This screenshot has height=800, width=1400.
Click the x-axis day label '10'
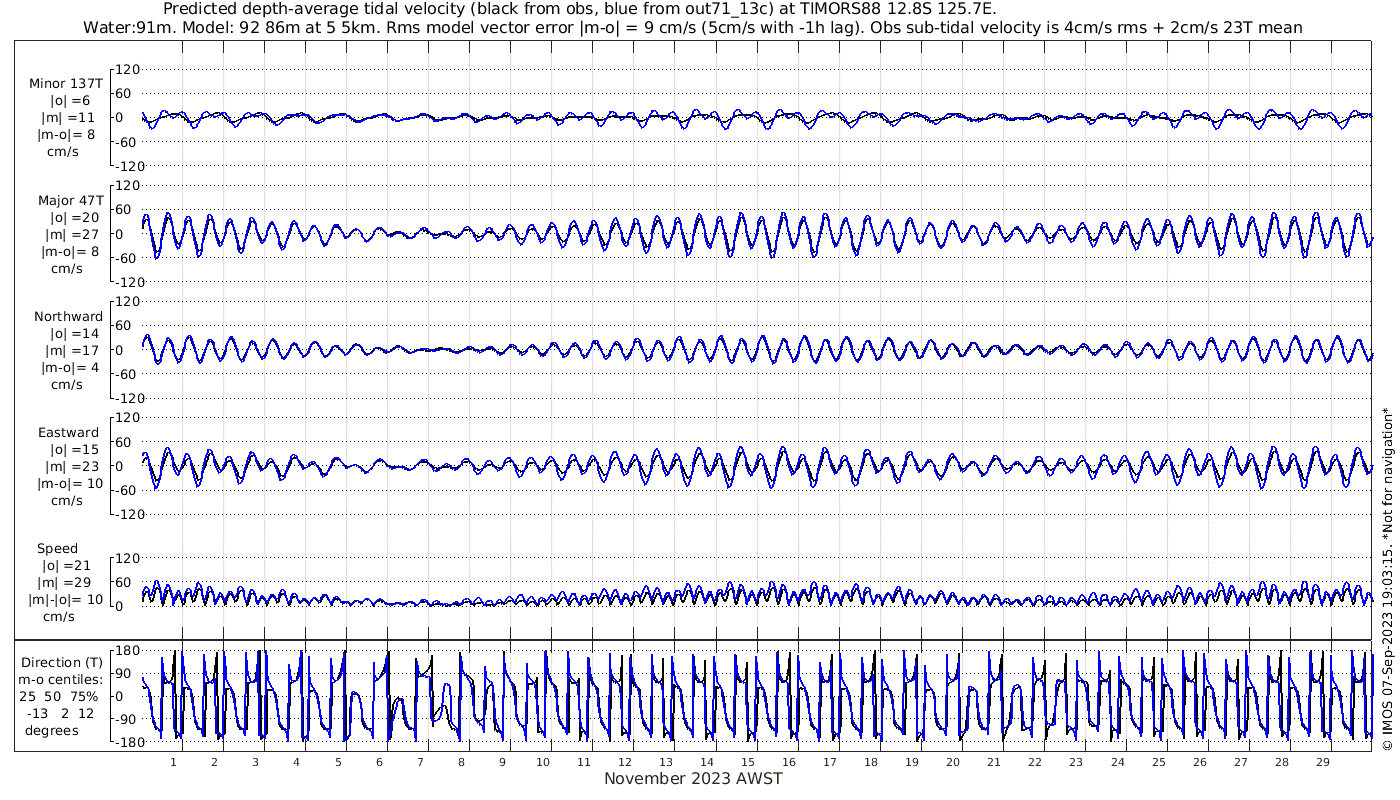(x=543, y=762)
